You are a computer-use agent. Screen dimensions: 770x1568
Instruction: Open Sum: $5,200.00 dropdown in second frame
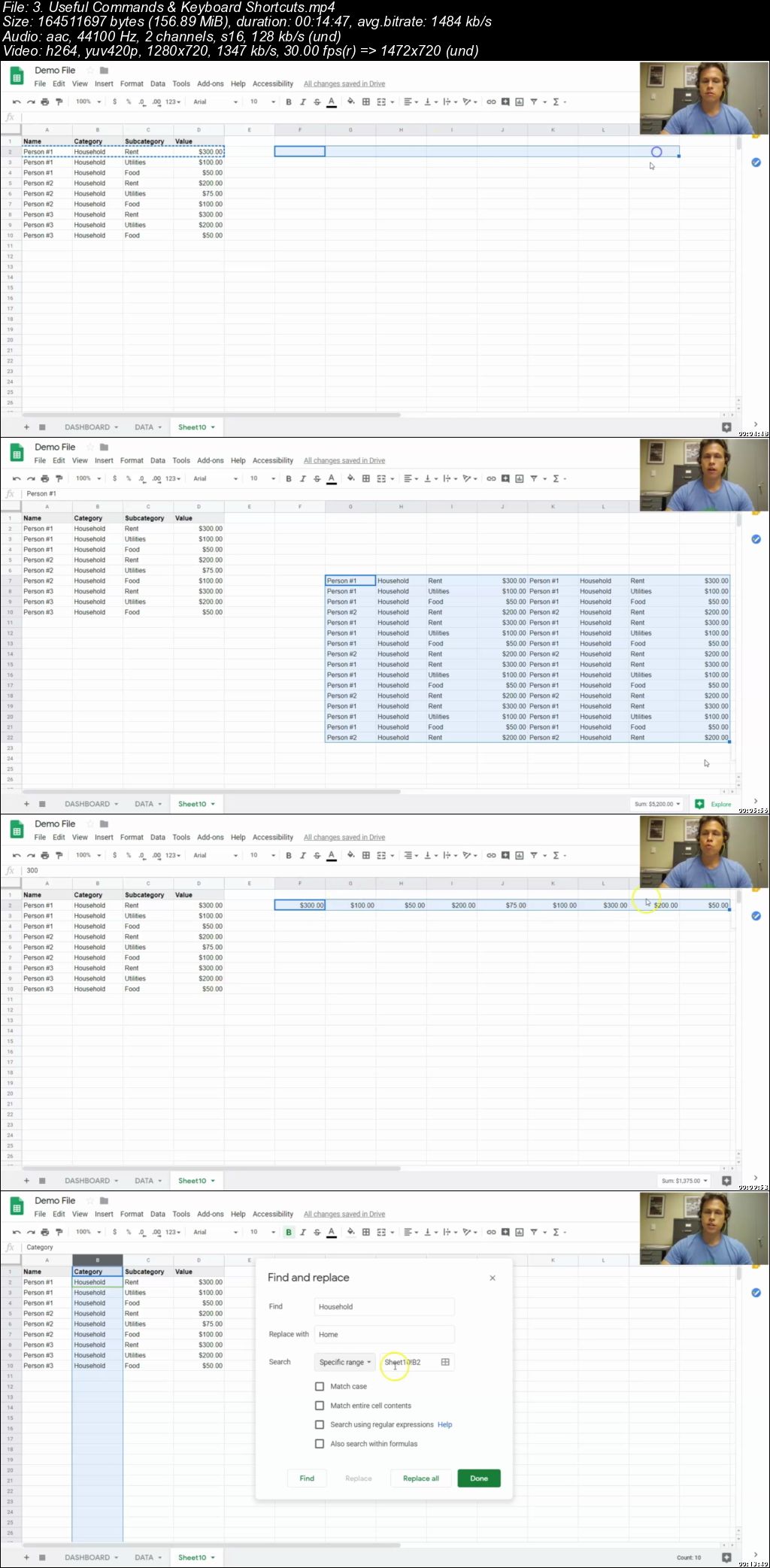pyautogui.click(x=657, y=805)
